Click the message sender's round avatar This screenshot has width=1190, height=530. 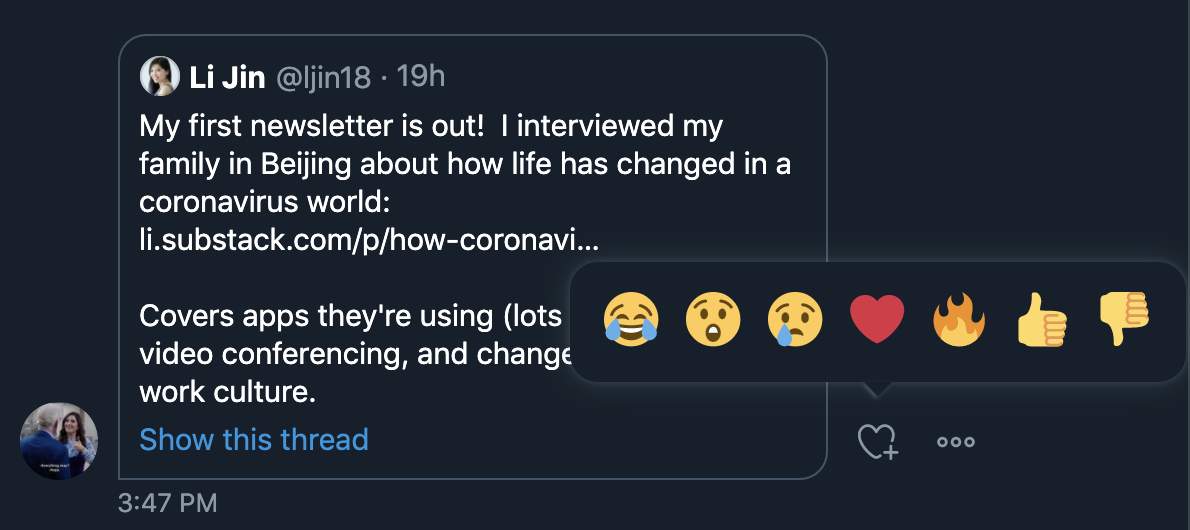[x=58, y=441]
